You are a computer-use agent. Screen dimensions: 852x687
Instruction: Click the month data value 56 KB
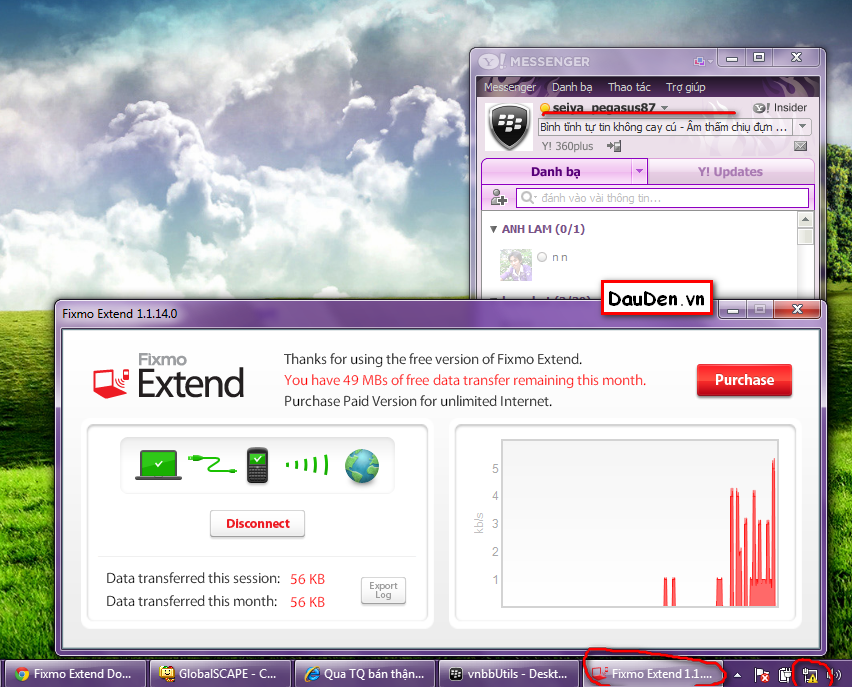coord(308,602)
